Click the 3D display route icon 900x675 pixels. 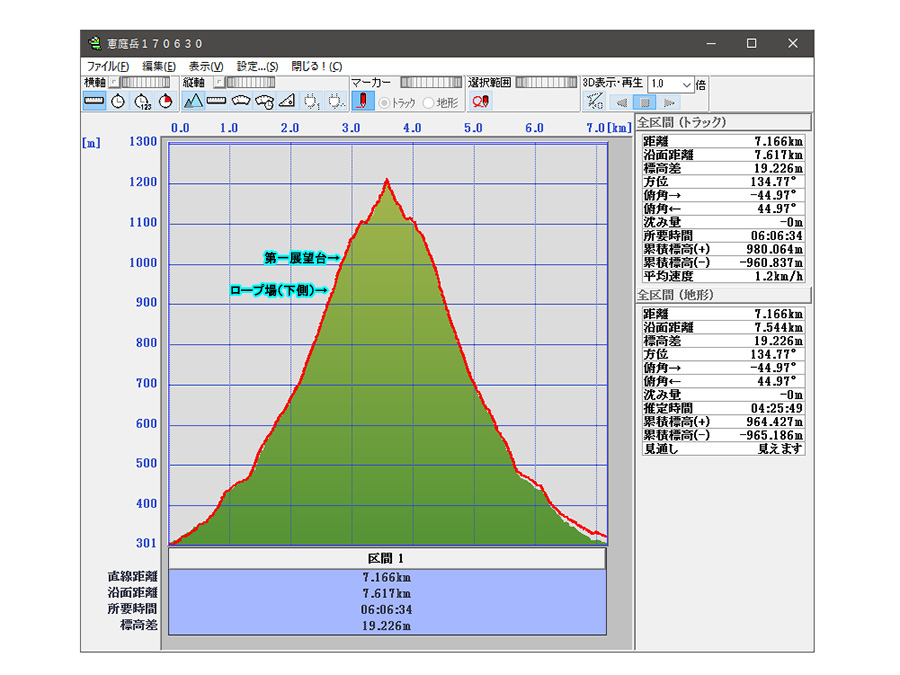click(x=594, y=101)
